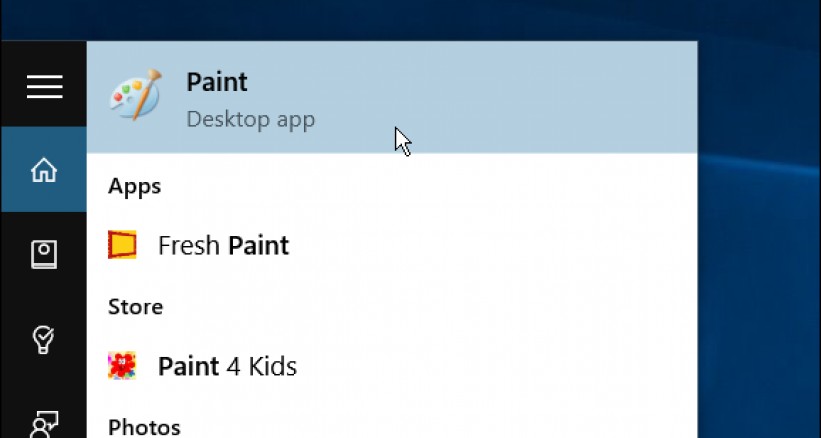Open the Home section in sidebar
821x438 pixels.
(44, 170)
